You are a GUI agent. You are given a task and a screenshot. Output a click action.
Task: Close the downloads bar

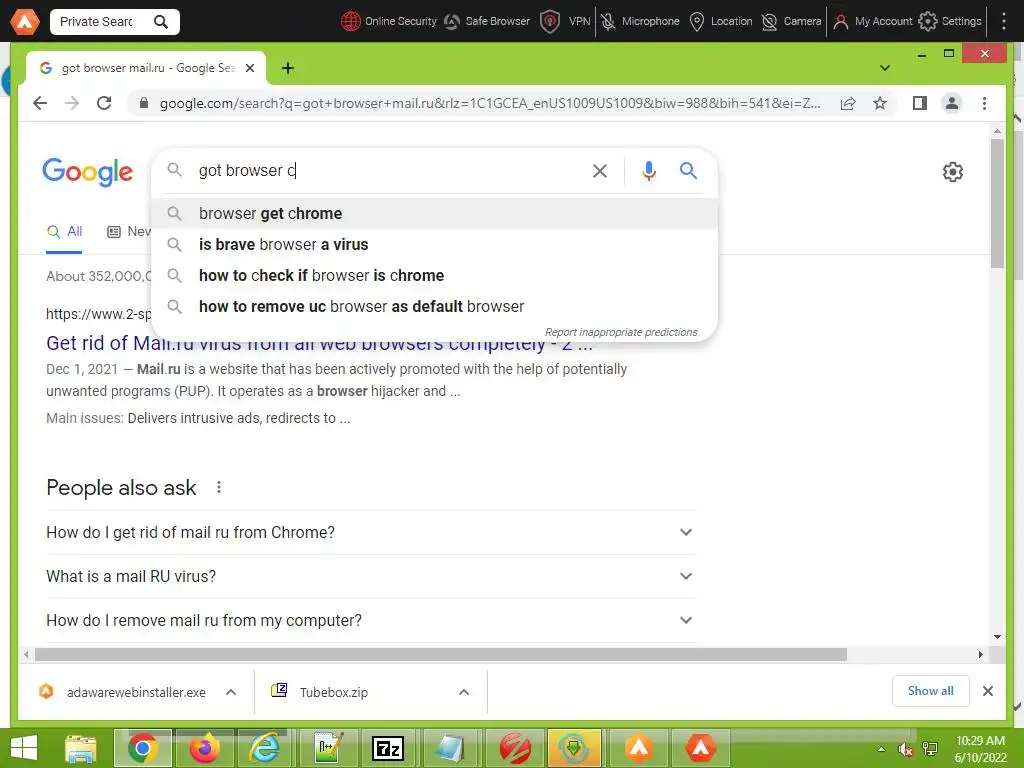coord(988,691)
